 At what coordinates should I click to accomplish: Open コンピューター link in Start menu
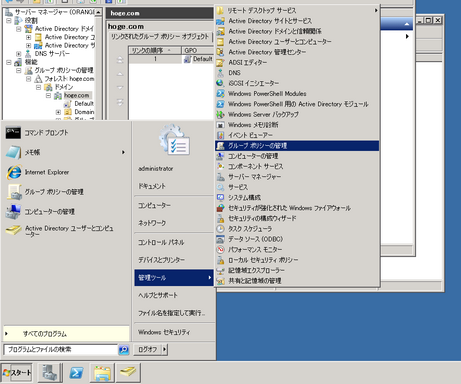point(154,206)
